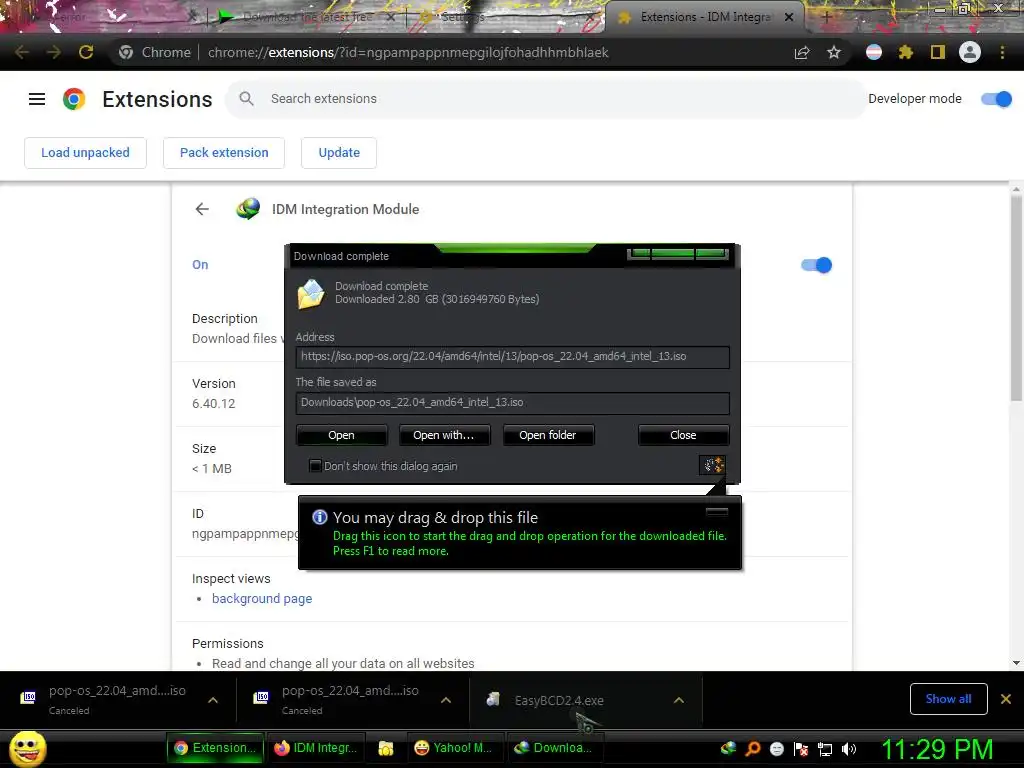Open the side panel icon in toolbar
Viewport: 1024px width, 768px height.
938,52
